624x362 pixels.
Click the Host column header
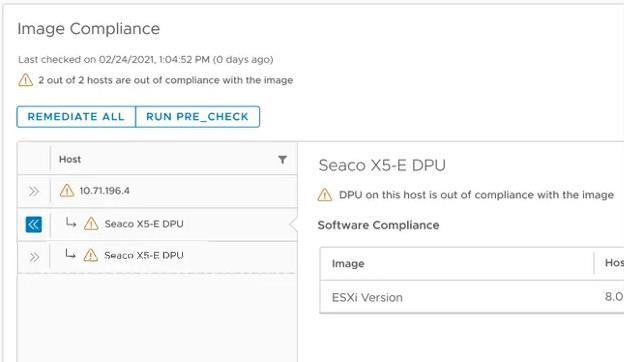pyautogui.click(x=70, y=159)
